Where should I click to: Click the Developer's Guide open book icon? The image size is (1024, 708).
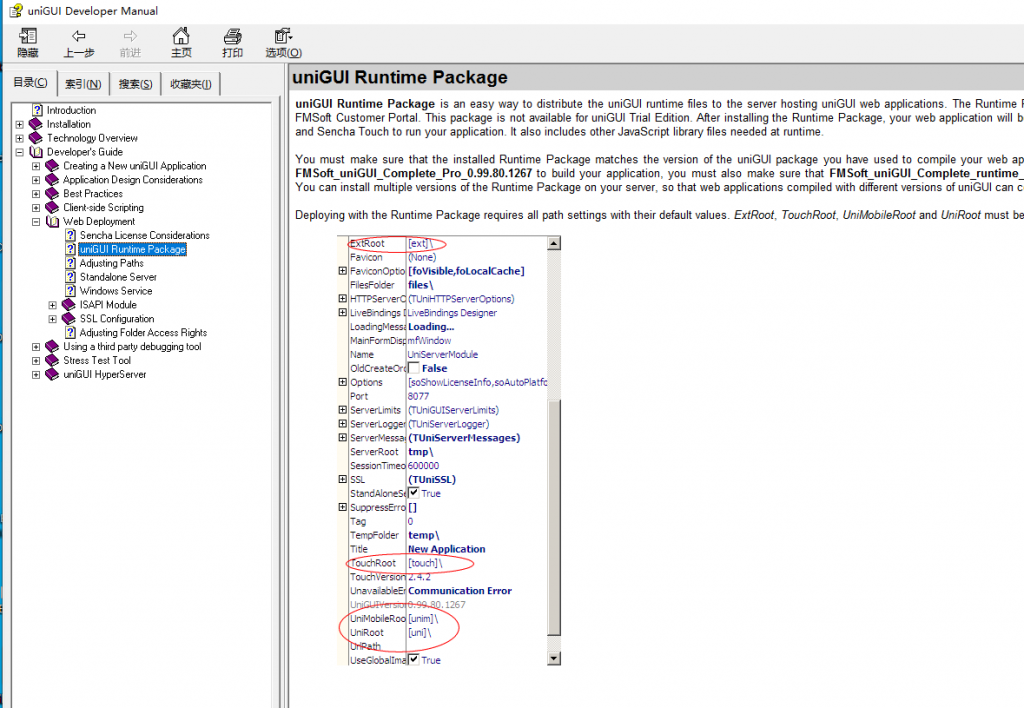(36, 152)
